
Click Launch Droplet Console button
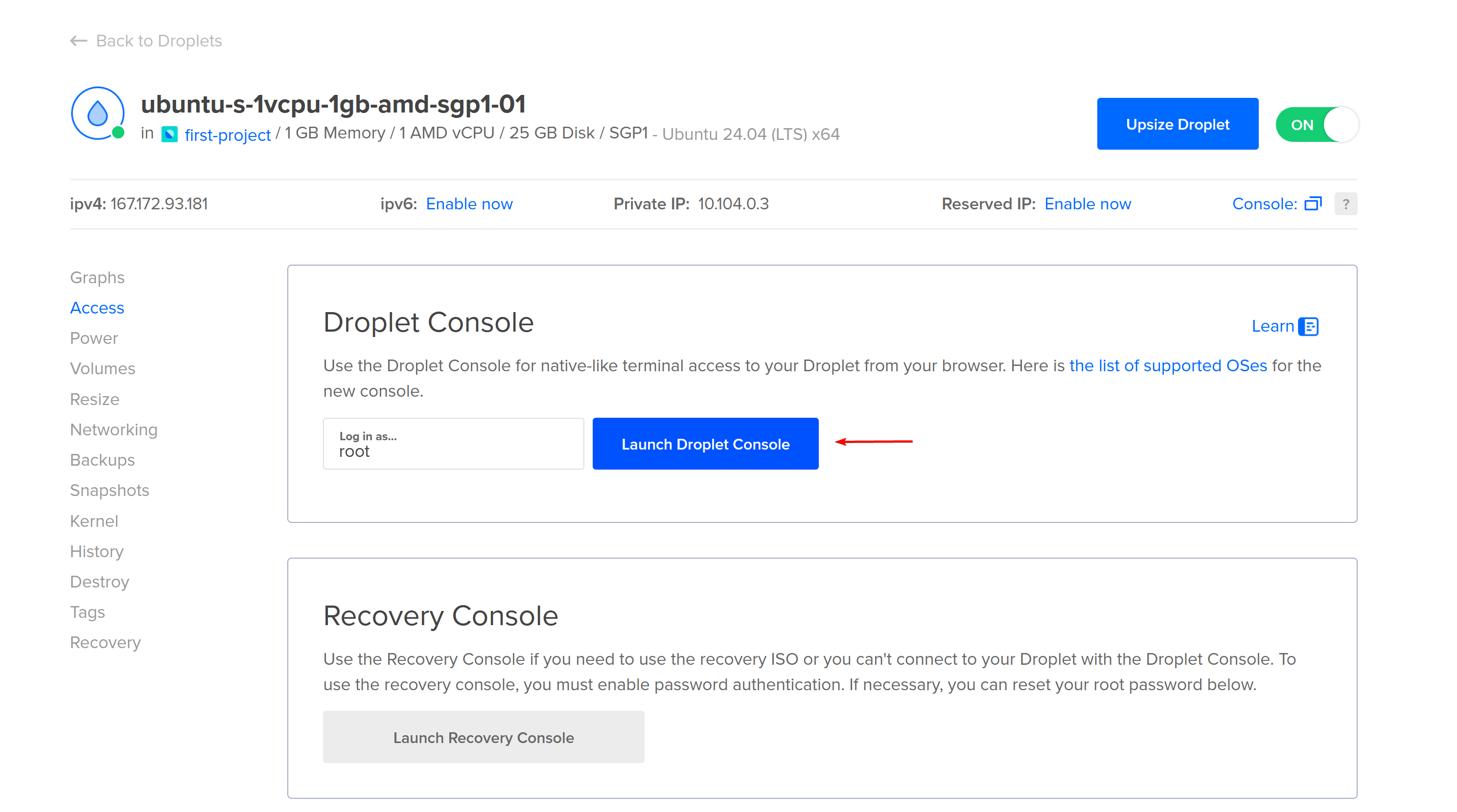point(705,444)
